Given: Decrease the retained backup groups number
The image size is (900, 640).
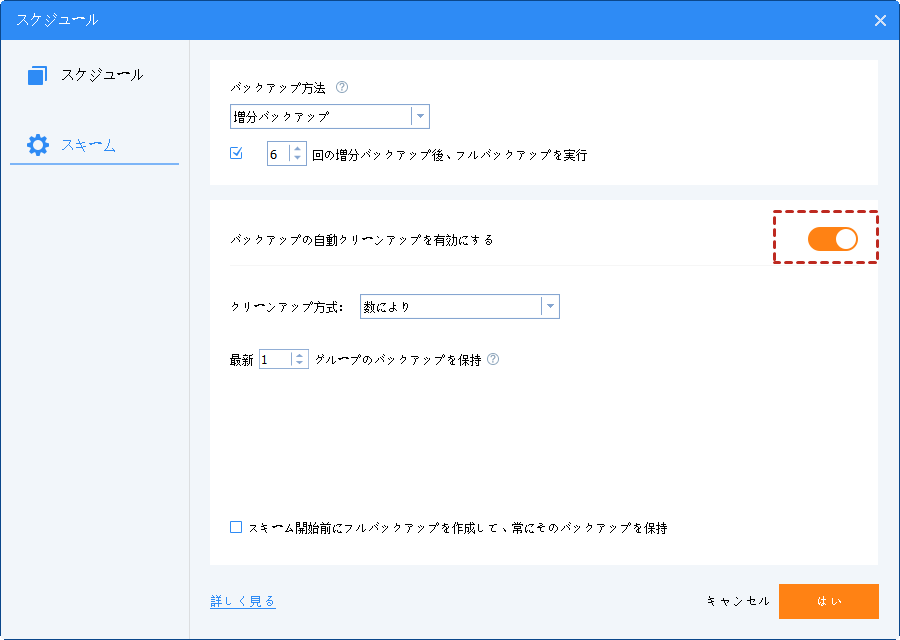Looking at the screenshot, I should click(x=300, y=364).
